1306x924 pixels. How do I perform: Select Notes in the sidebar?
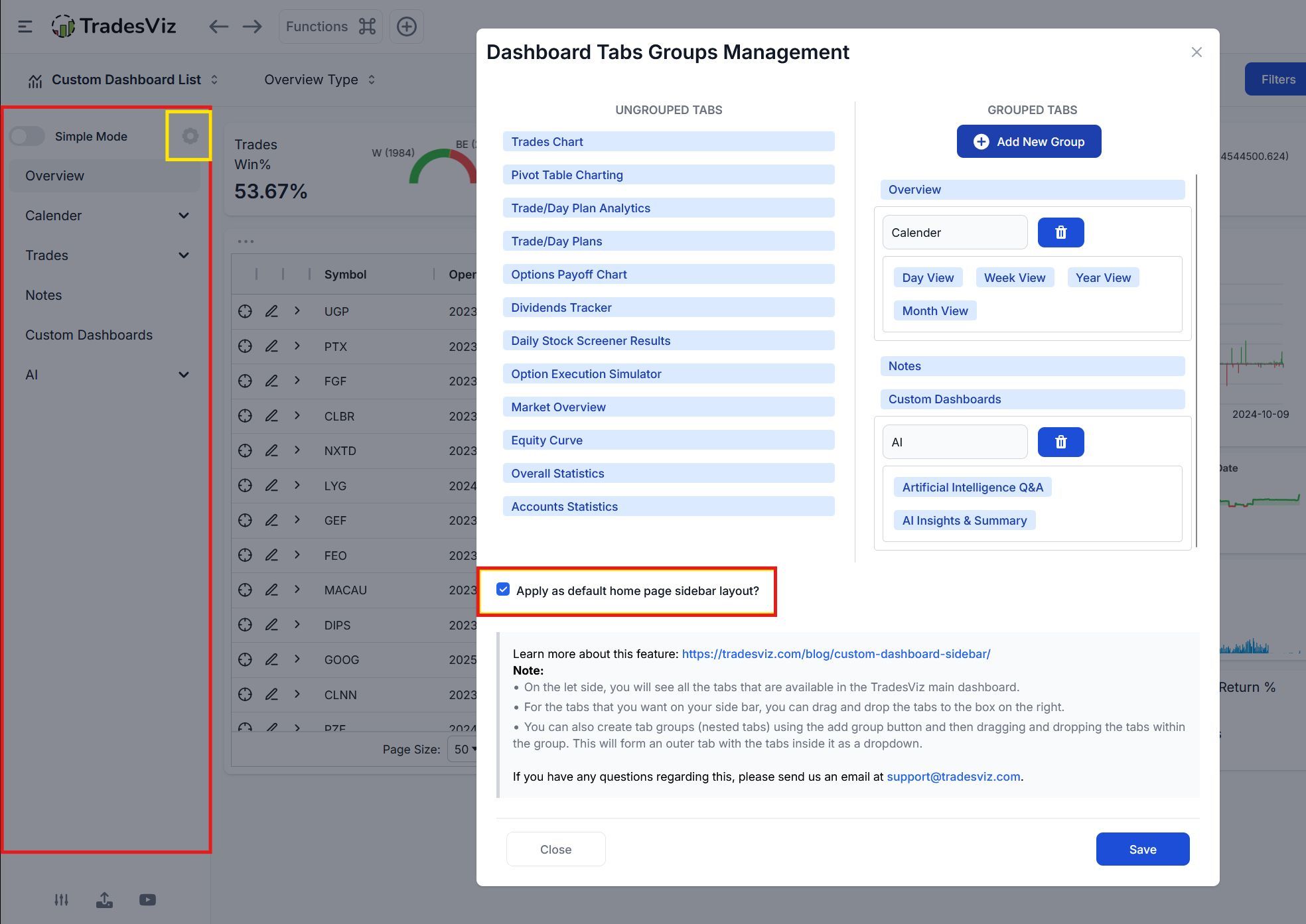tap(44, 295)
